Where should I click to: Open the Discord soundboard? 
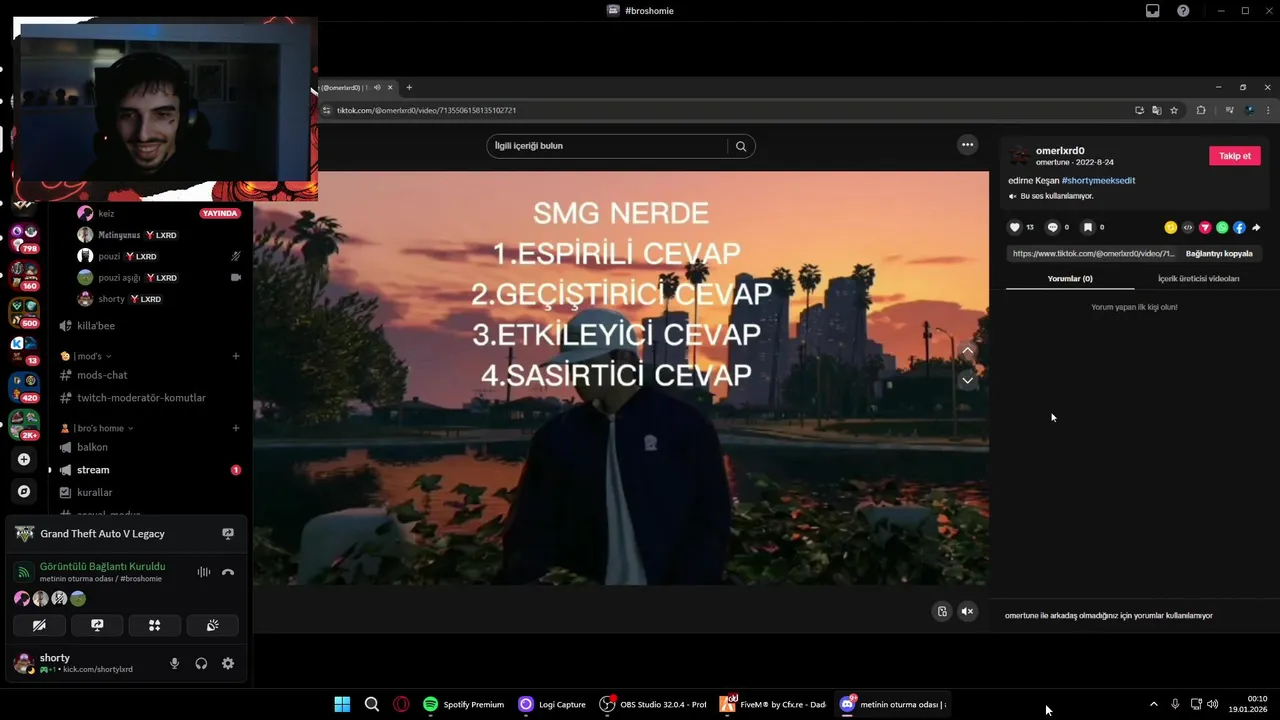213,625
